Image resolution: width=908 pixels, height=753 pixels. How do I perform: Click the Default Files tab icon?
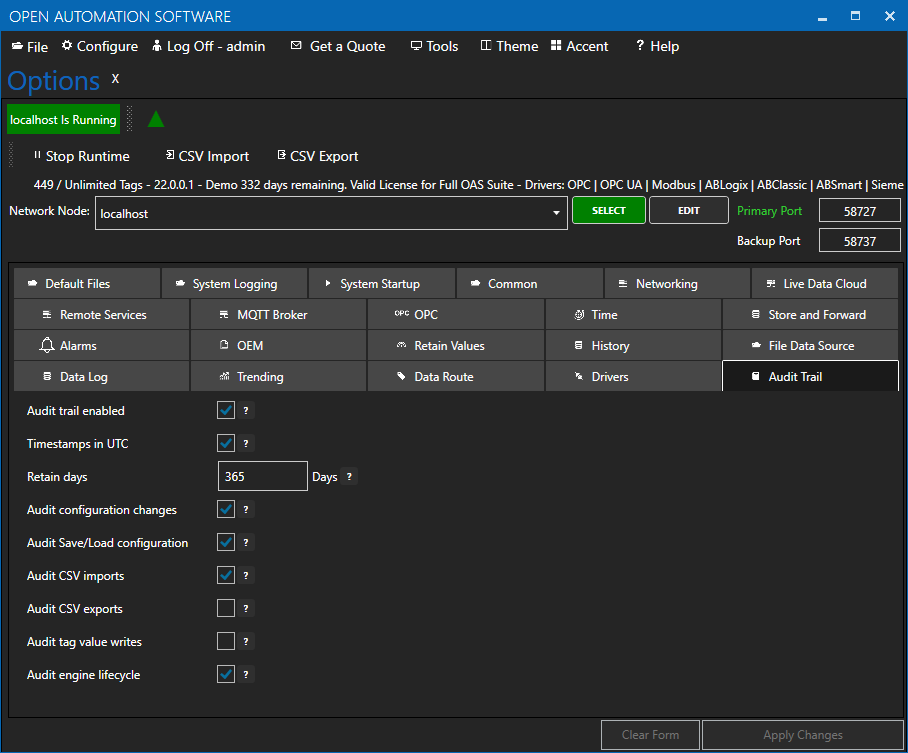32,284
